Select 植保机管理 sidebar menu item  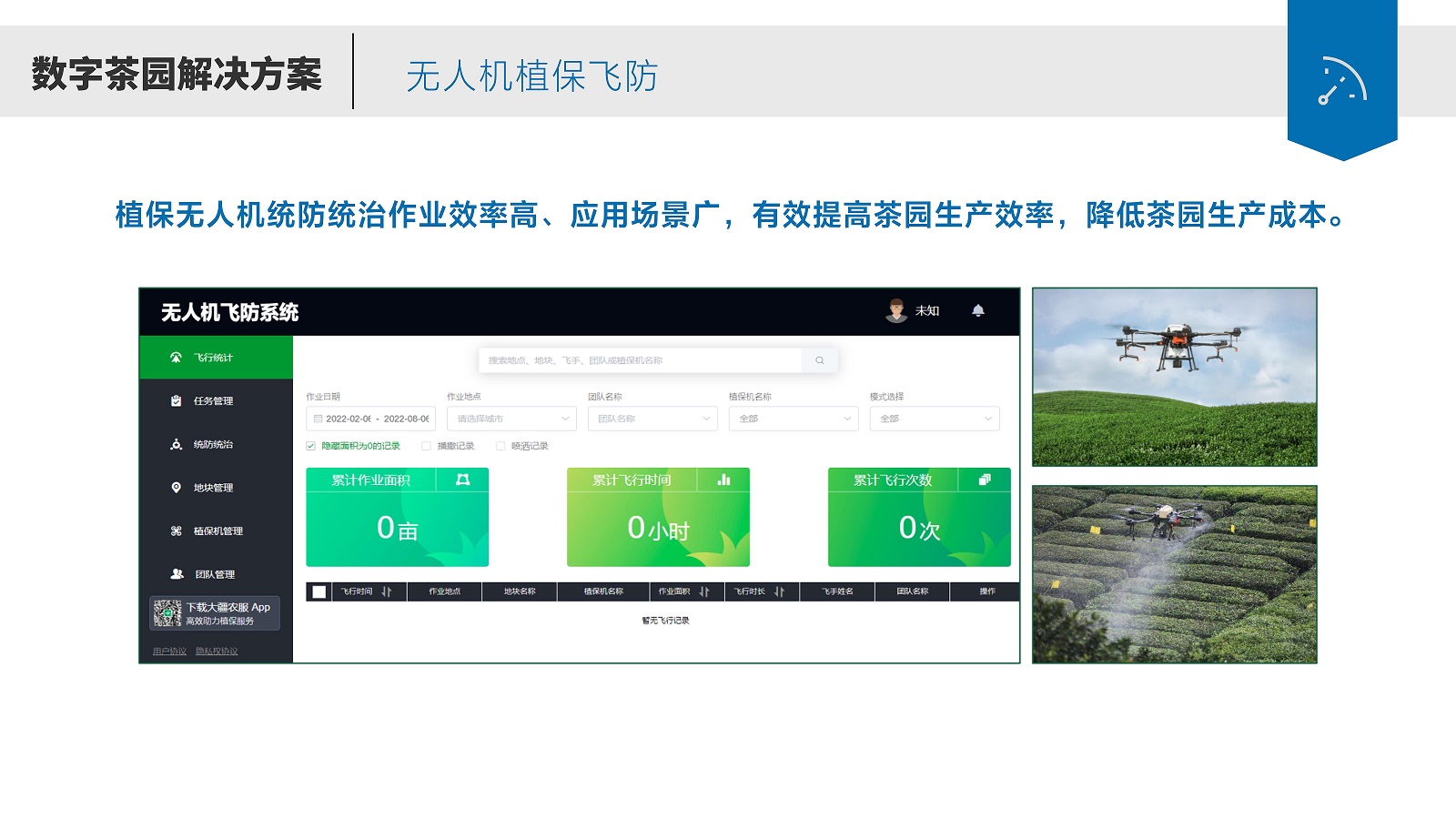(217, 531)
